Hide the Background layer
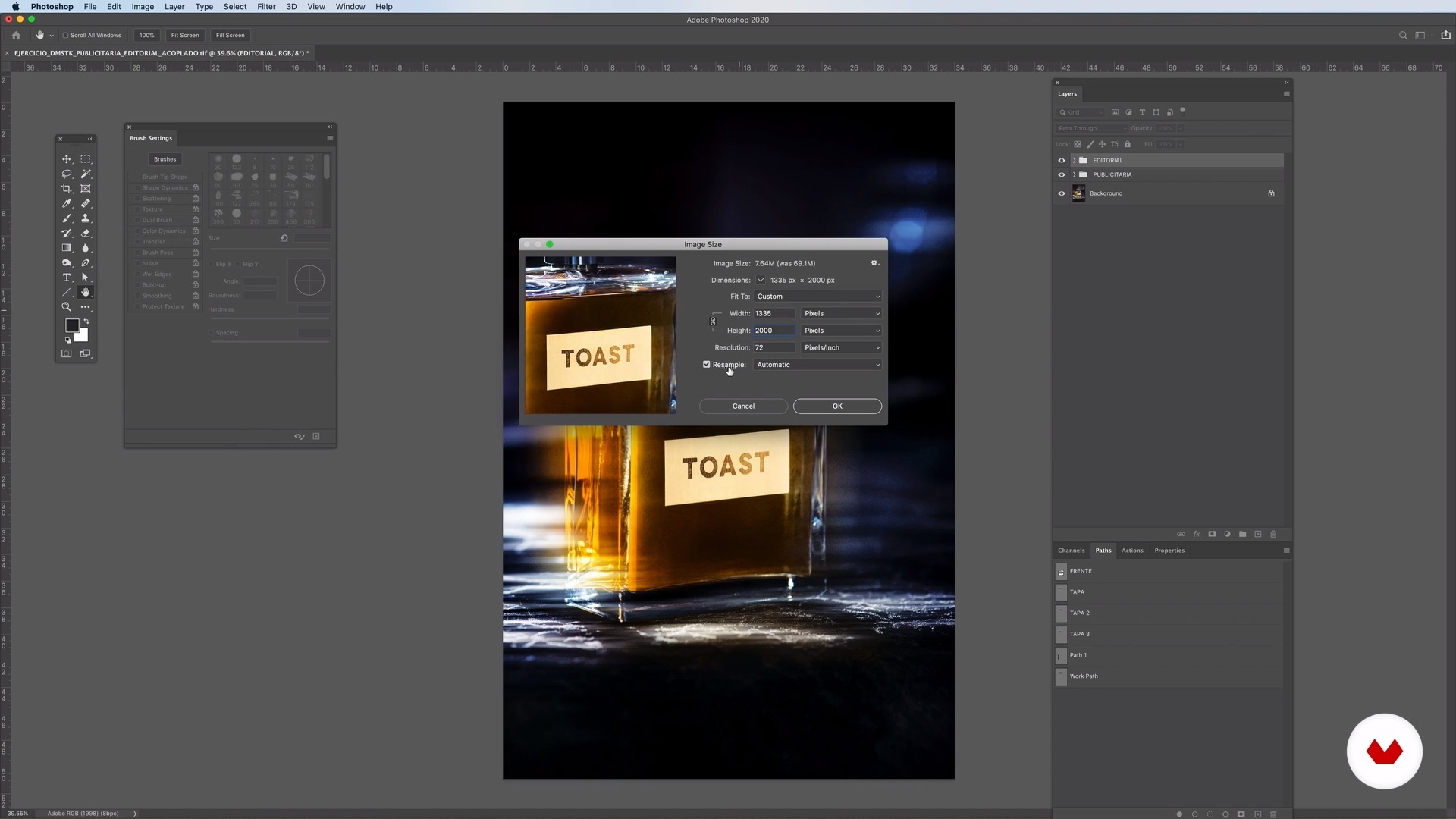Image resolution: width=1456 pixels, height=819 pixels. click(x=1062, y=193)
